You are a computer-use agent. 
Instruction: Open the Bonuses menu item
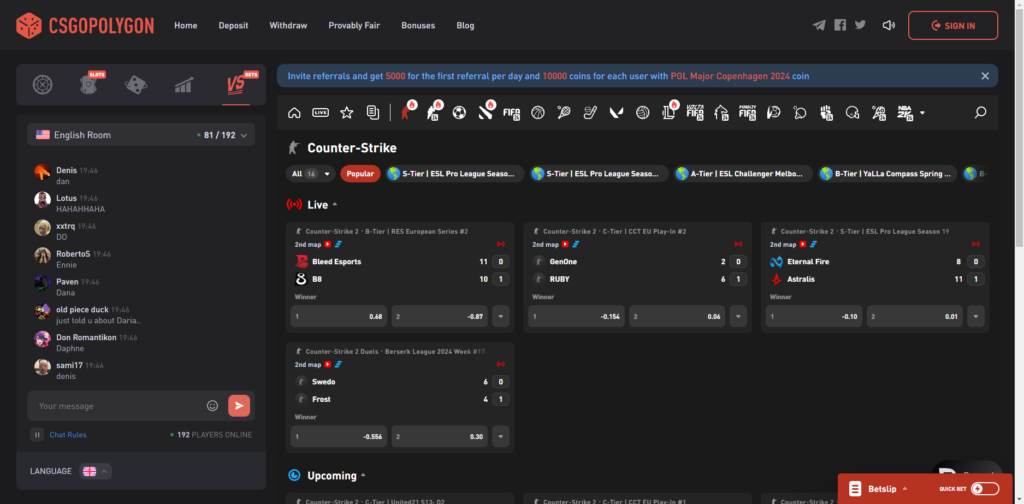click(418, 25)
